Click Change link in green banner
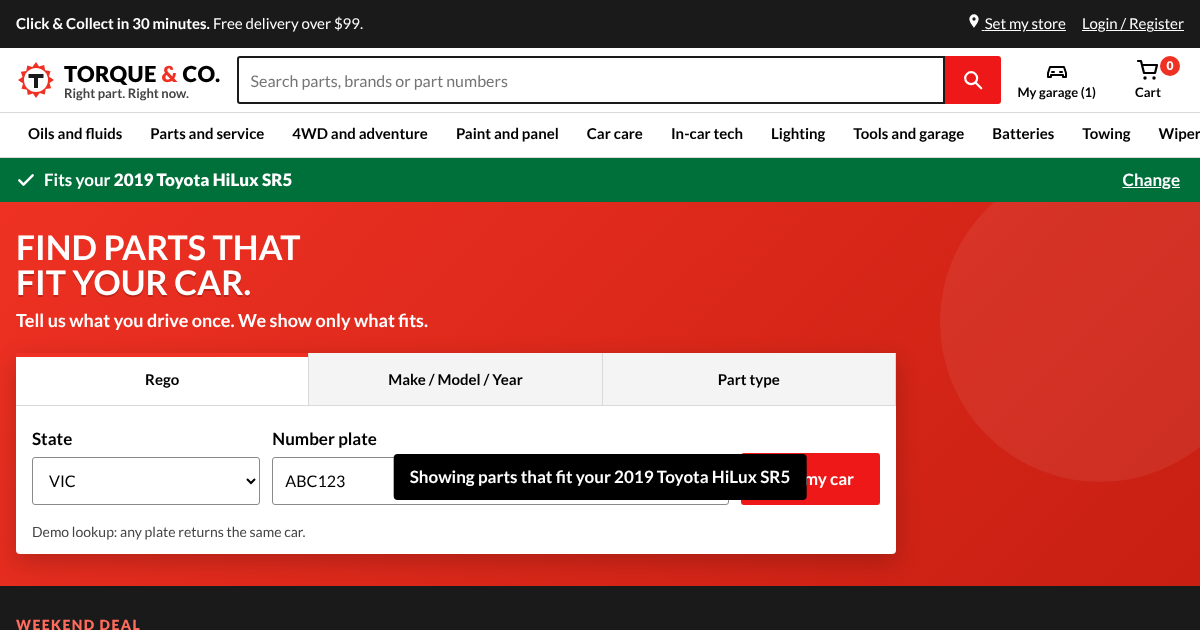 (1151, 180)
